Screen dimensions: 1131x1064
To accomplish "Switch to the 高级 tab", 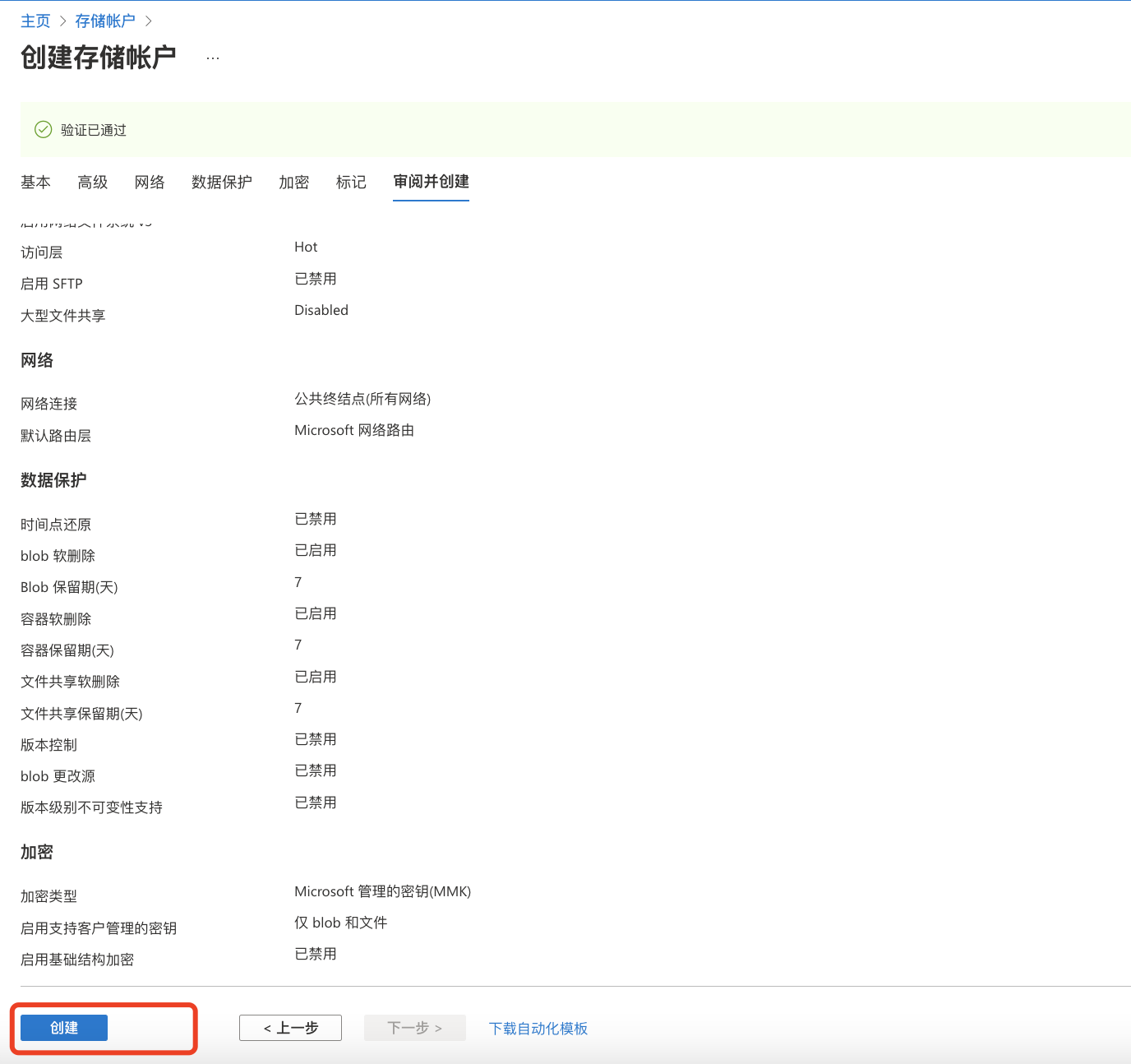I will [93, 183].
